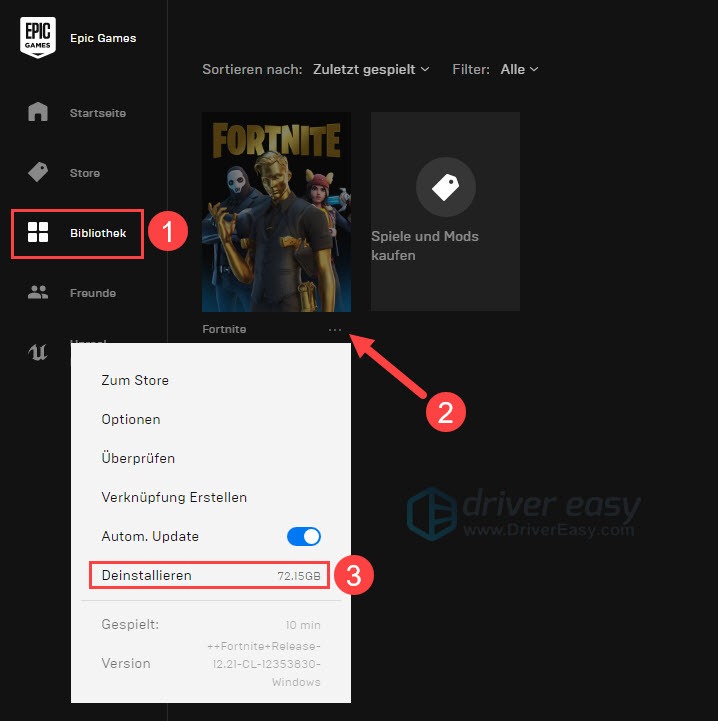Select Verknüpfung Erstellen menu entry
This screenshot has width=718, height=721.
click(x=174, y=497)
